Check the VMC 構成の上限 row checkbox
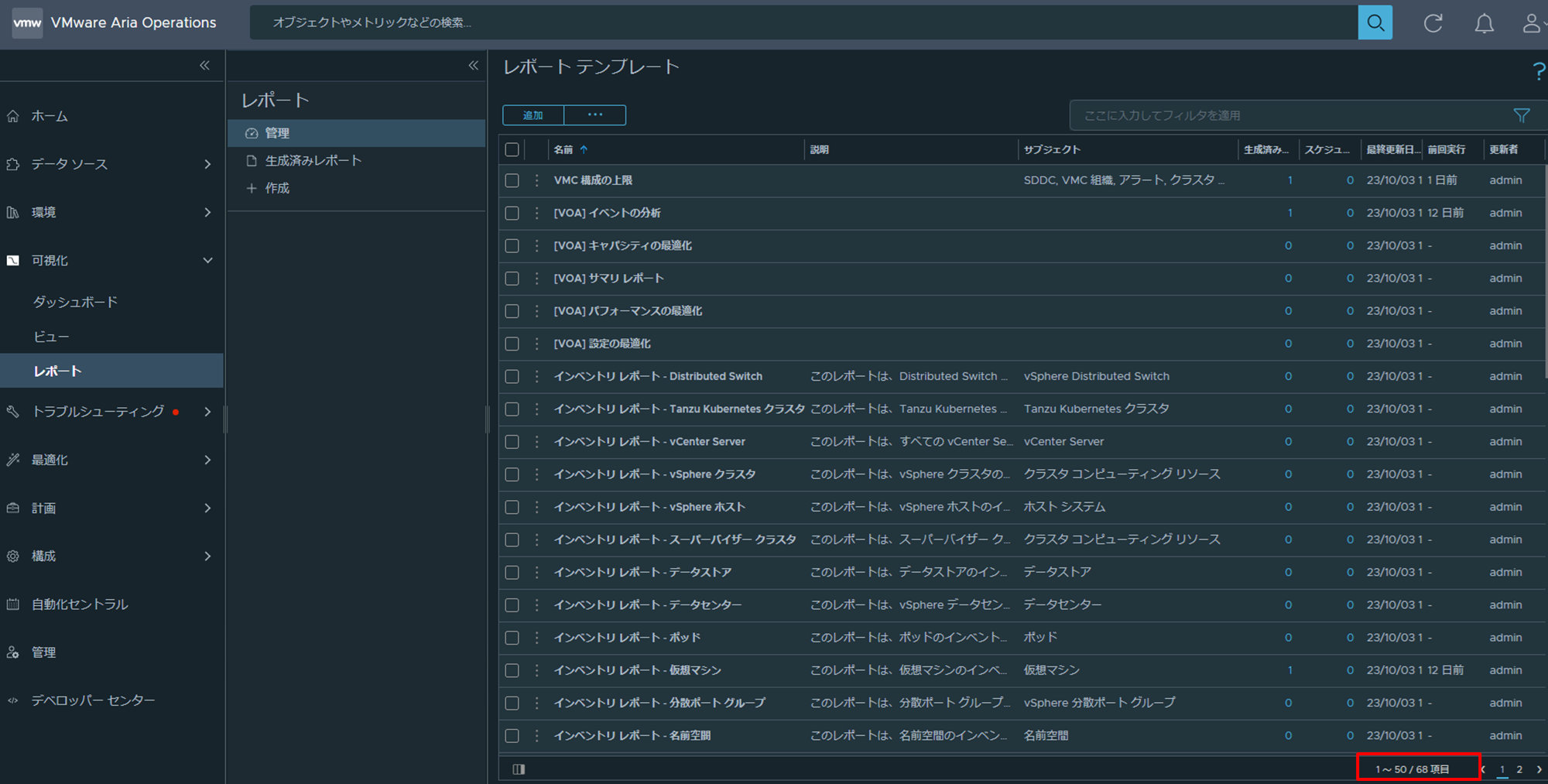Screen dimensions: 1548x784 pyautogui.click(x=512, y=180)
